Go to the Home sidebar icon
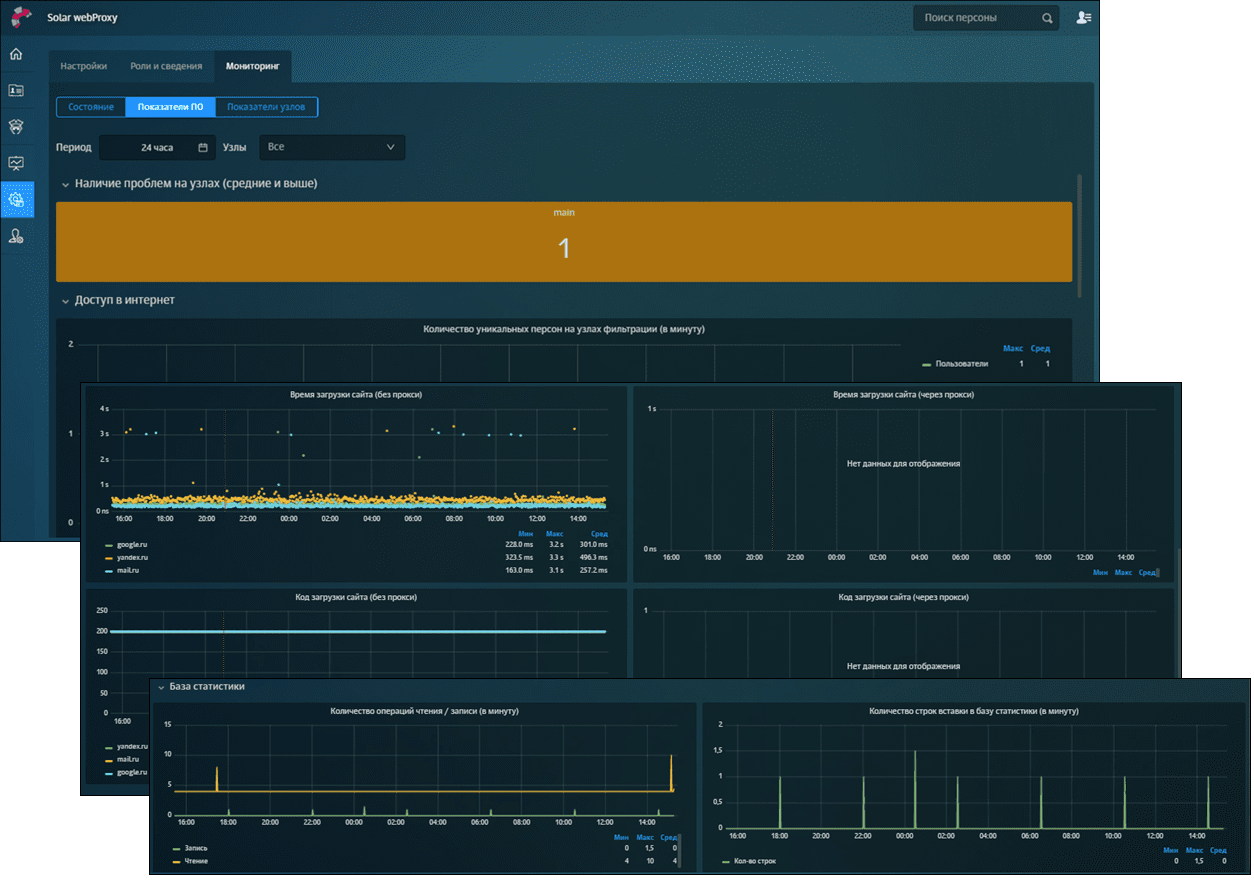This screenshot has height=881, width=1254. coord(16,54)
